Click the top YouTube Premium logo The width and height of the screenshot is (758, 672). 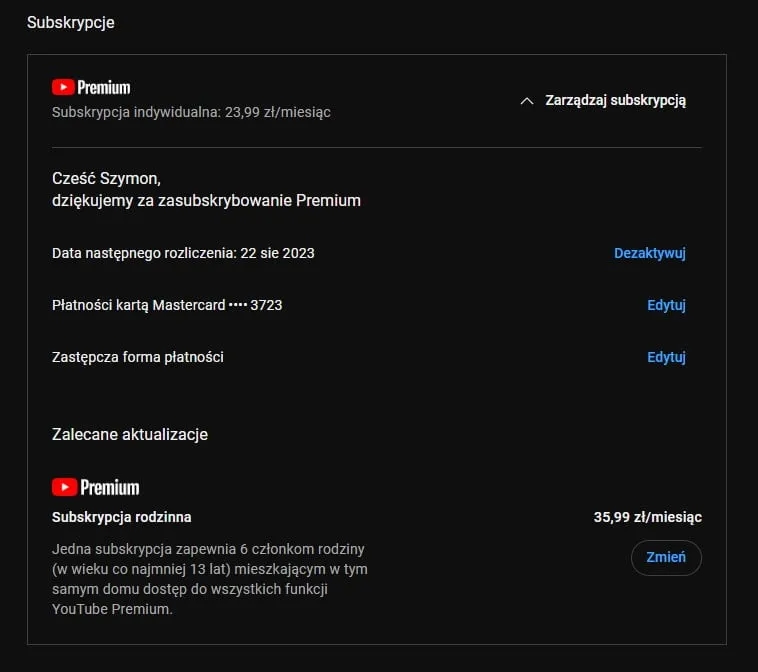(91, 88)
